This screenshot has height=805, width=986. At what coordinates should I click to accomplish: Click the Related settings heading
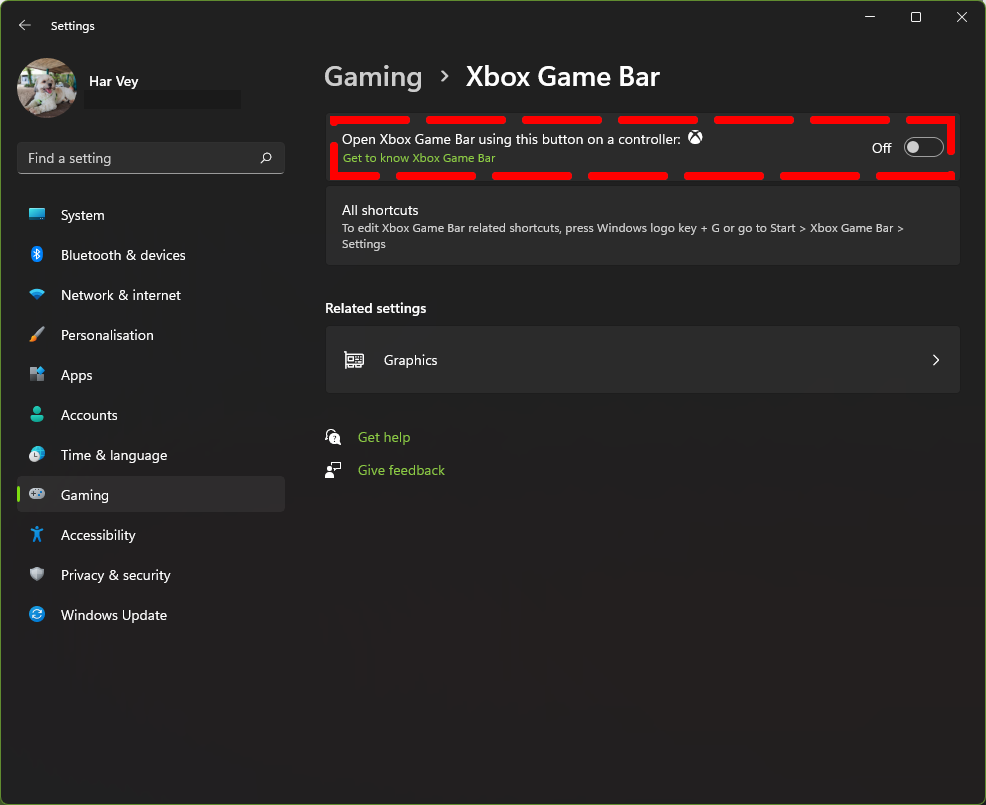[x=375, y=308]
